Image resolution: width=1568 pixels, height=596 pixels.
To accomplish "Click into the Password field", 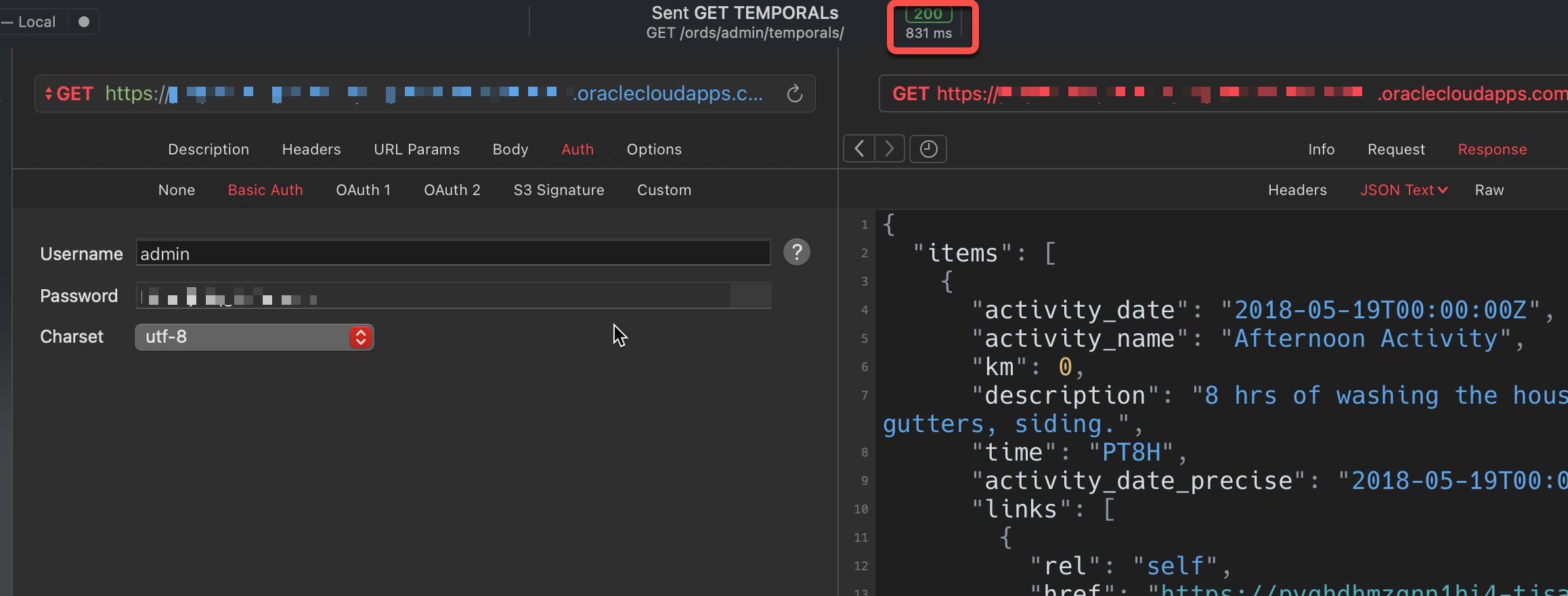I will 452,296.
